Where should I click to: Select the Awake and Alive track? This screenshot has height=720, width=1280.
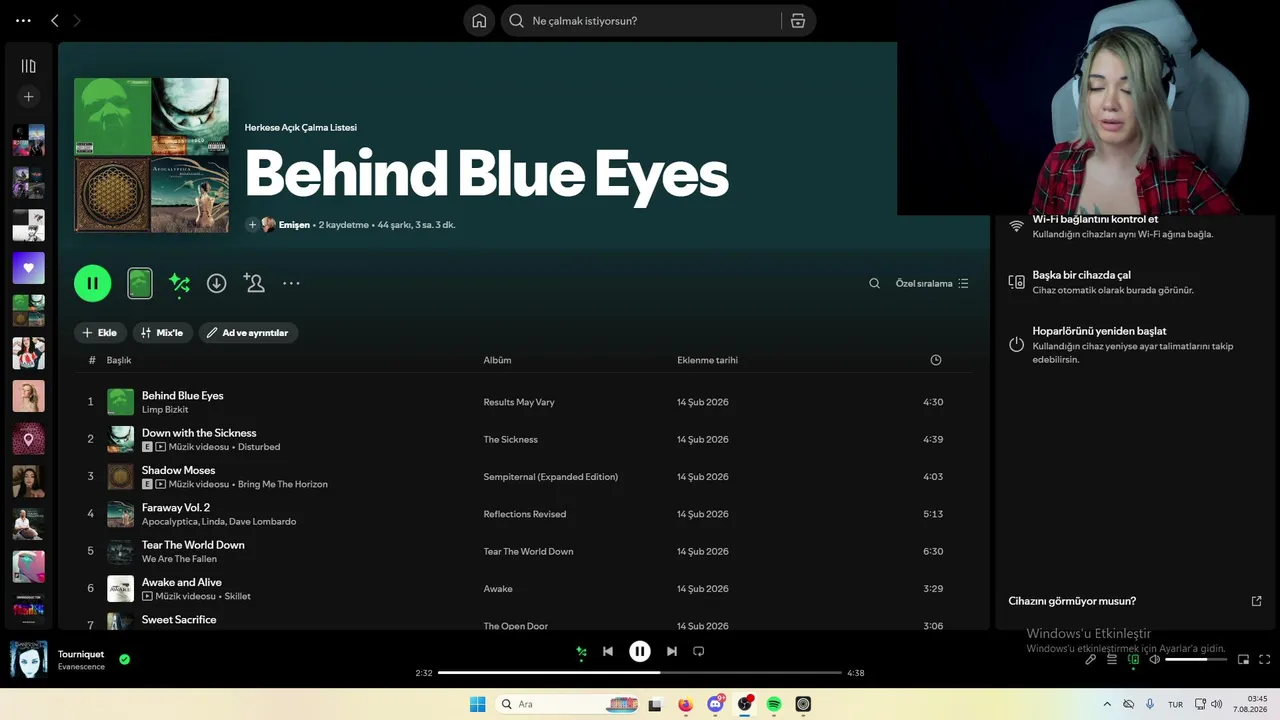(x=182, y=582)
